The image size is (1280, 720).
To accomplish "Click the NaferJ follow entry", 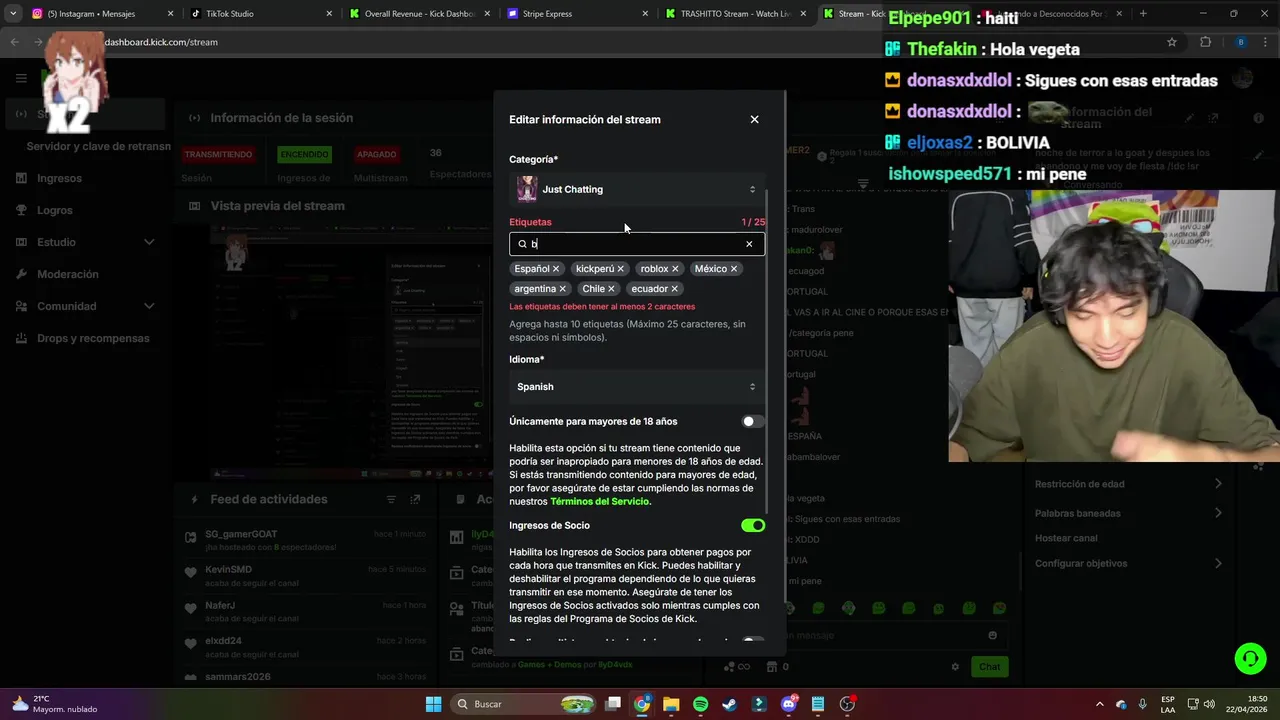I will (305, 612).
